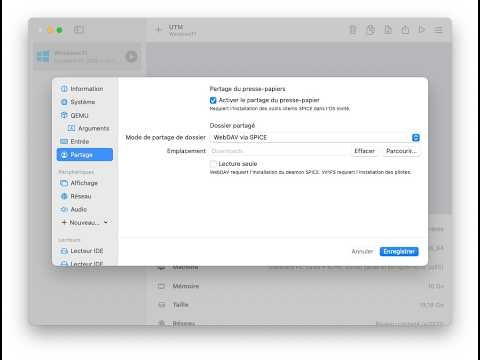The height and width of the screenshot is (360, 480).
Task: Click the Mémoire row in background window
Action: (300, 286)
